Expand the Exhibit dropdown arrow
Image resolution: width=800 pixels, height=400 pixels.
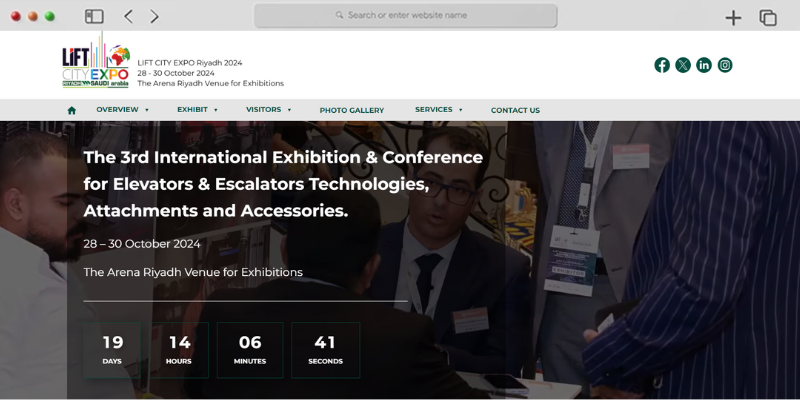(216, 110)
